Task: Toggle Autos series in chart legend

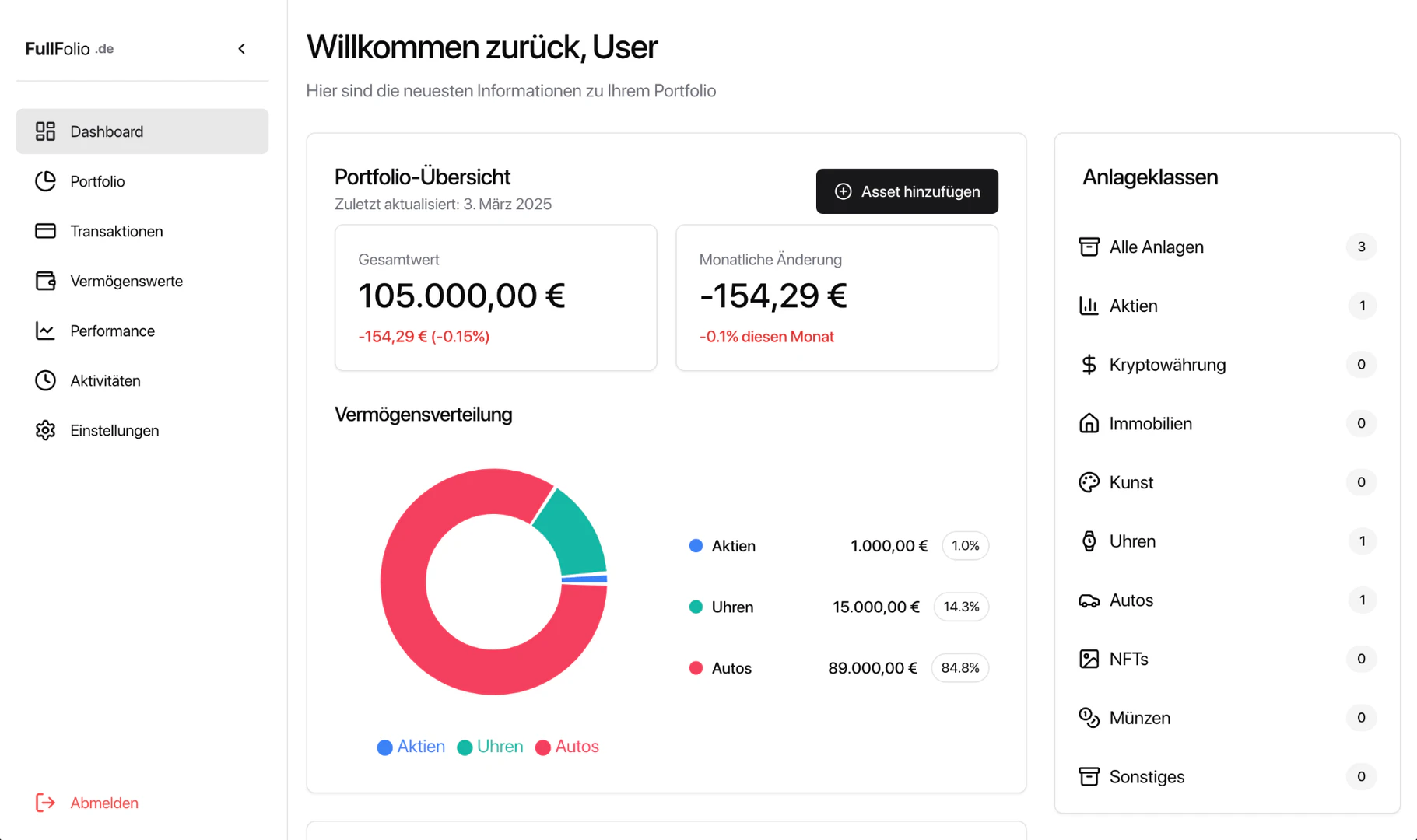Action: coord(567,747)
